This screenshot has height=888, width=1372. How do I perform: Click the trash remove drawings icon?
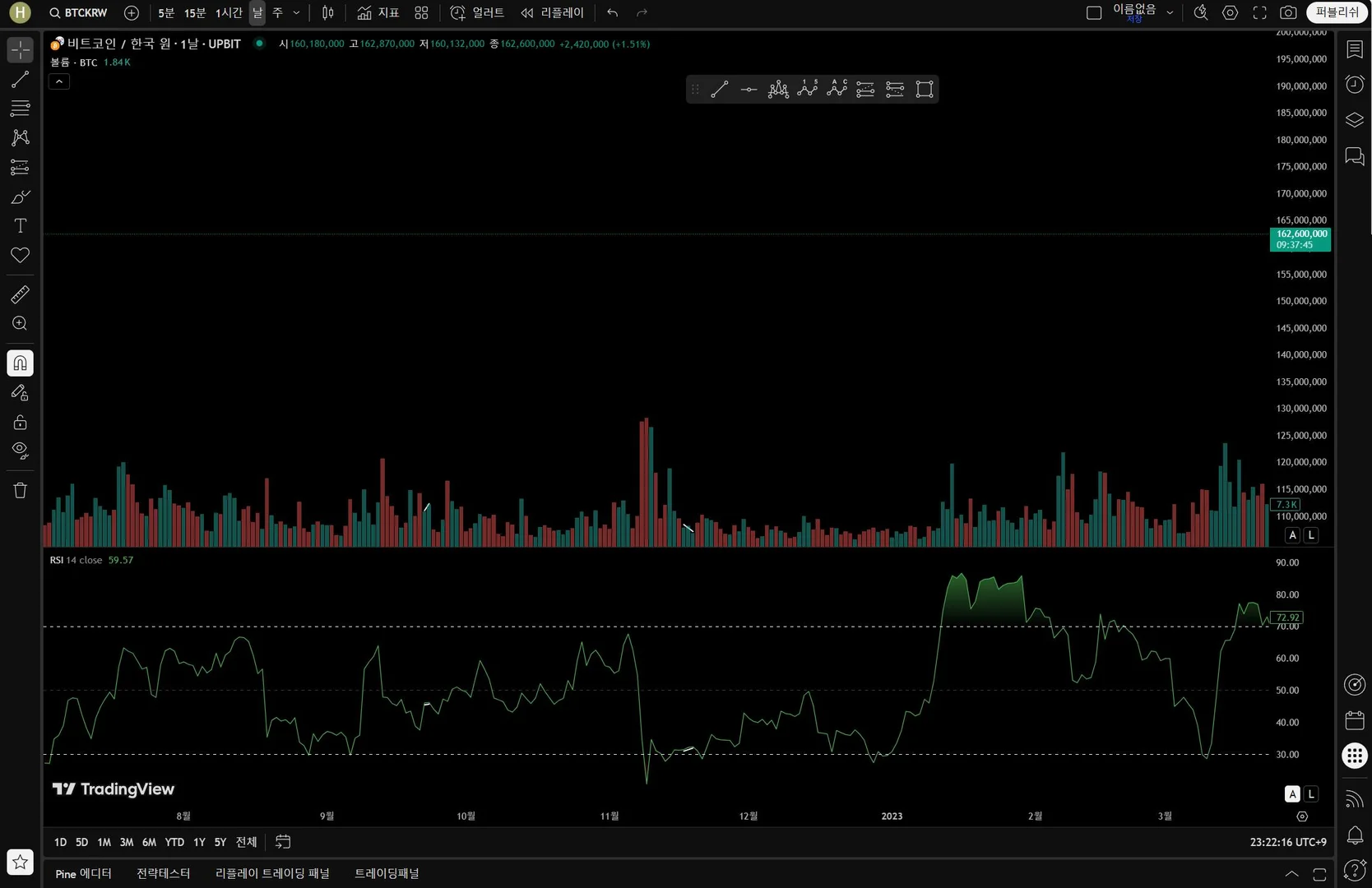point(20,490)
